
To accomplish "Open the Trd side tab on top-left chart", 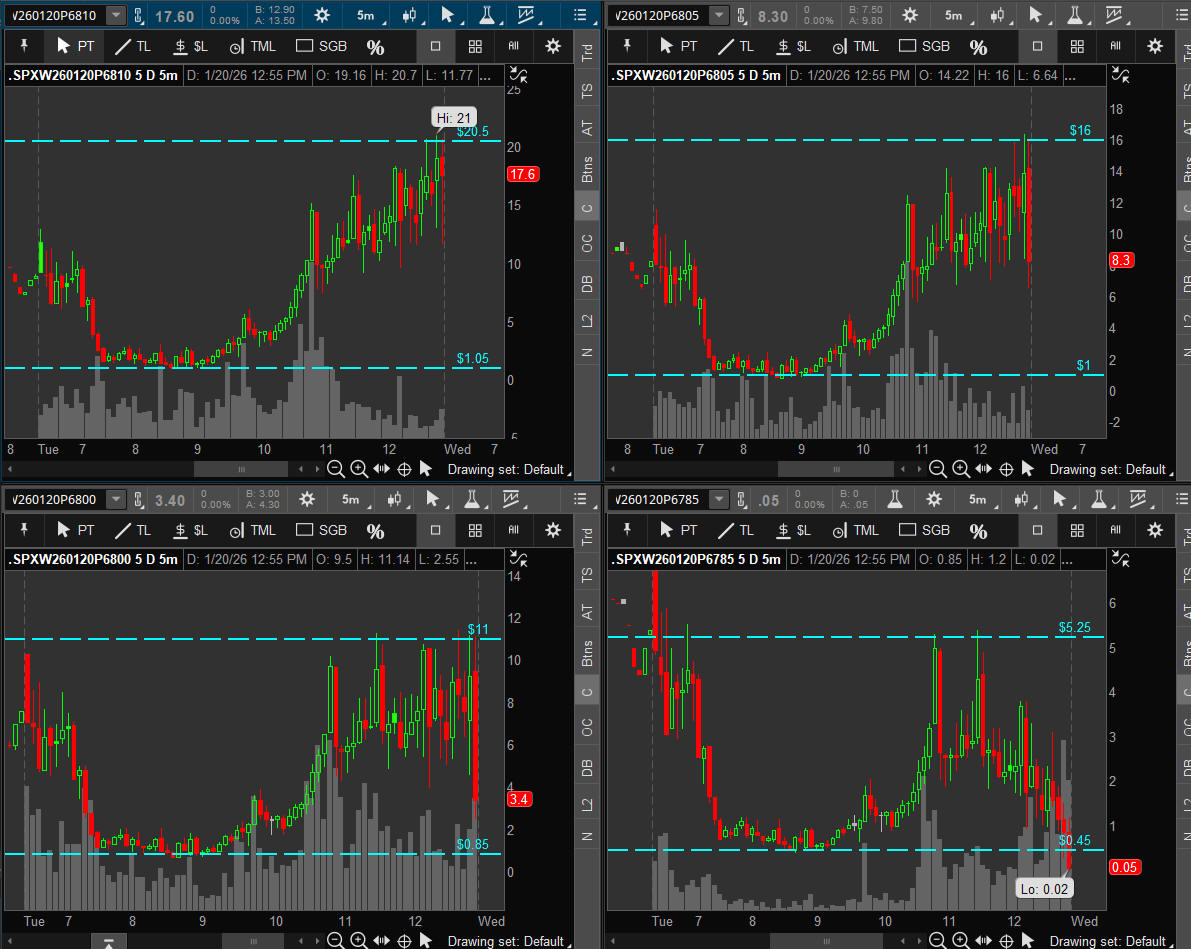I will tap(587, 55).
